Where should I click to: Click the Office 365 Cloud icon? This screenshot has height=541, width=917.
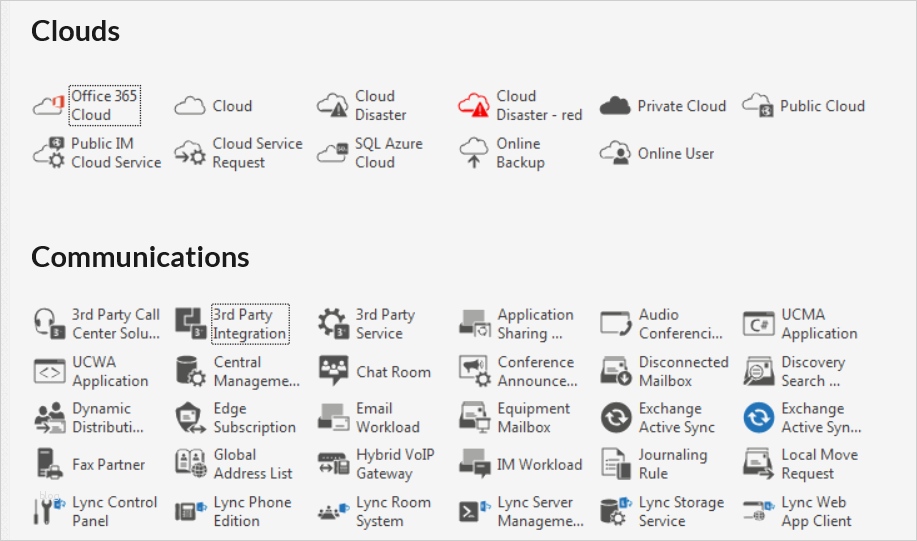click(48, 106)
